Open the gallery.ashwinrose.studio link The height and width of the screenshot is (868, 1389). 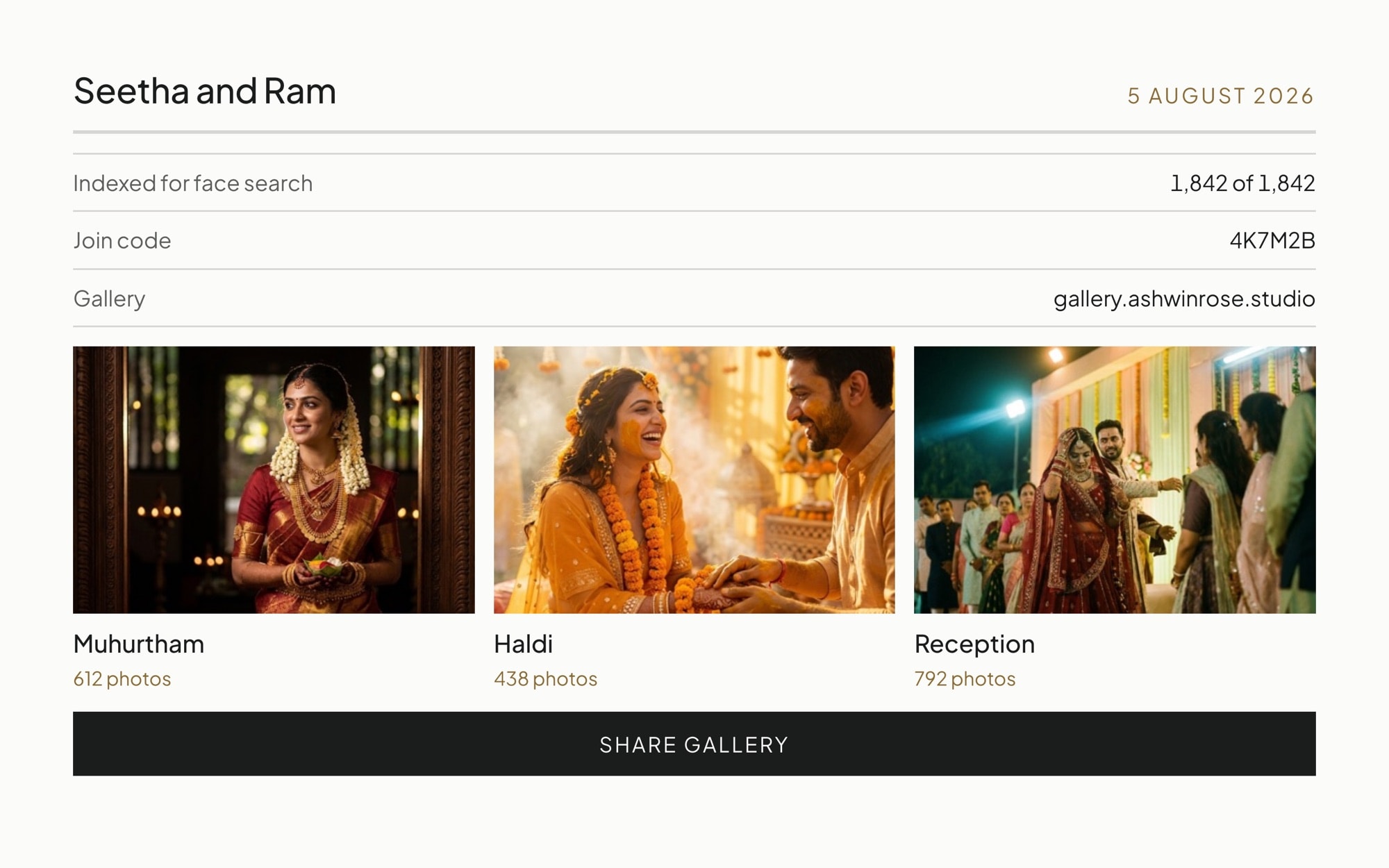(1184, 299)
